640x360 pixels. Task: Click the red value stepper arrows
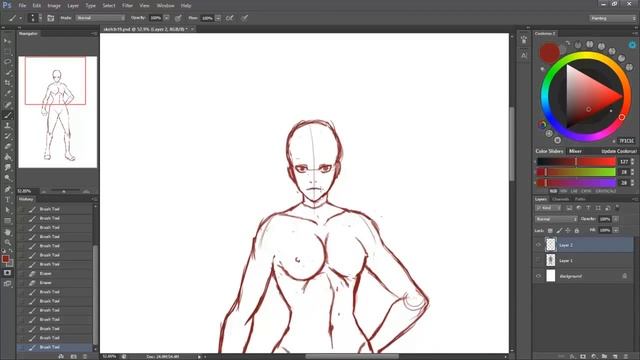633,162
